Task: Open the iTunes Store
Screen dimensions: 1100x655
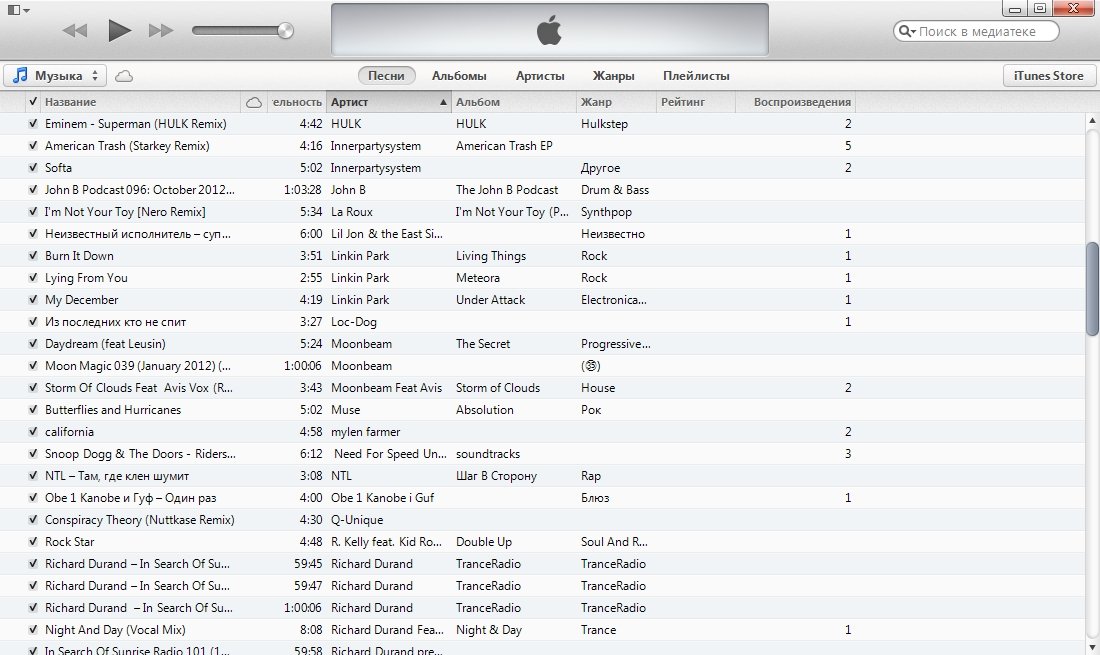Action: click(x=1048, y=76)
